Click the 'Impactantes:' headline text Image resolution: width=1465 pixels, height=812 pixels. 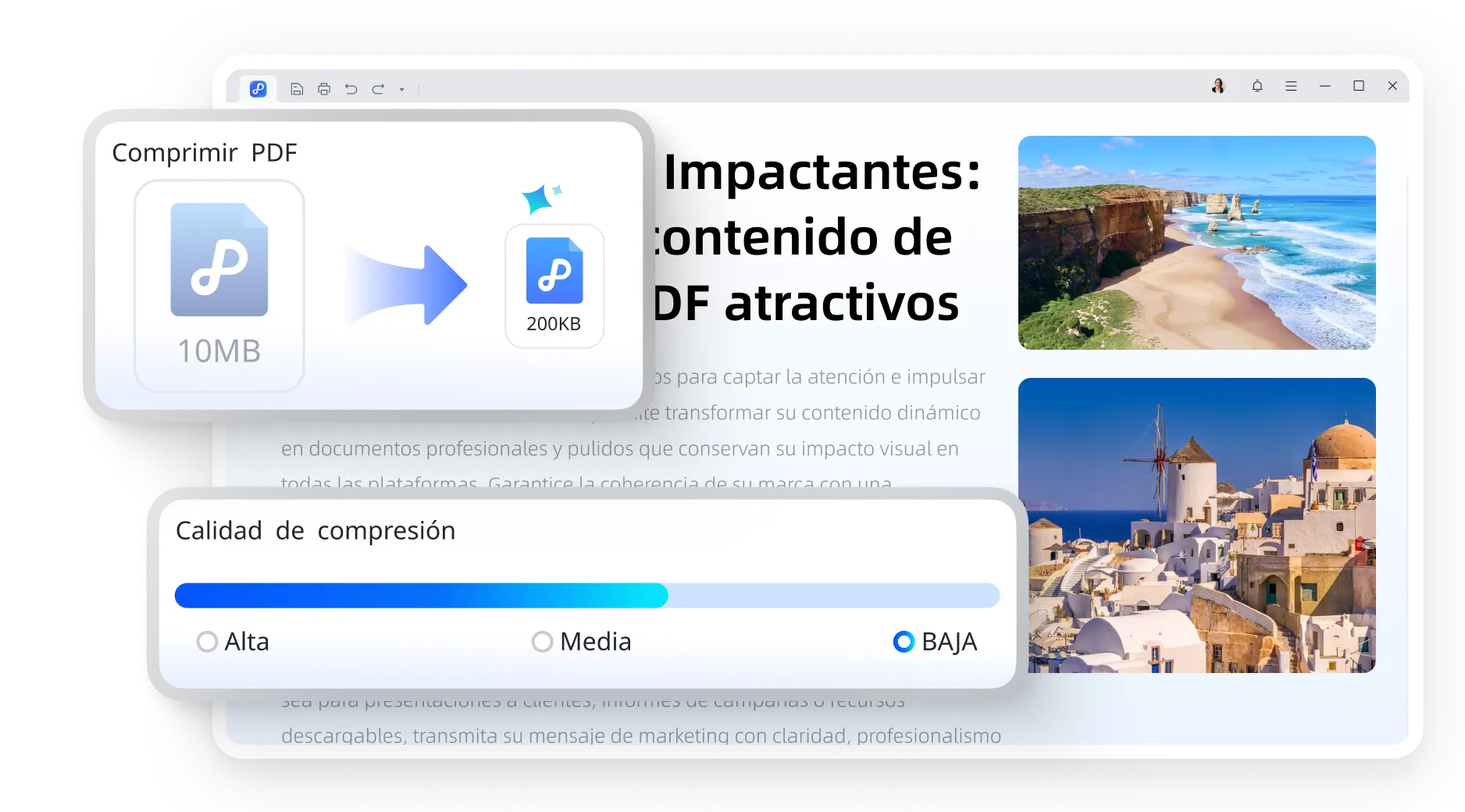822,172
